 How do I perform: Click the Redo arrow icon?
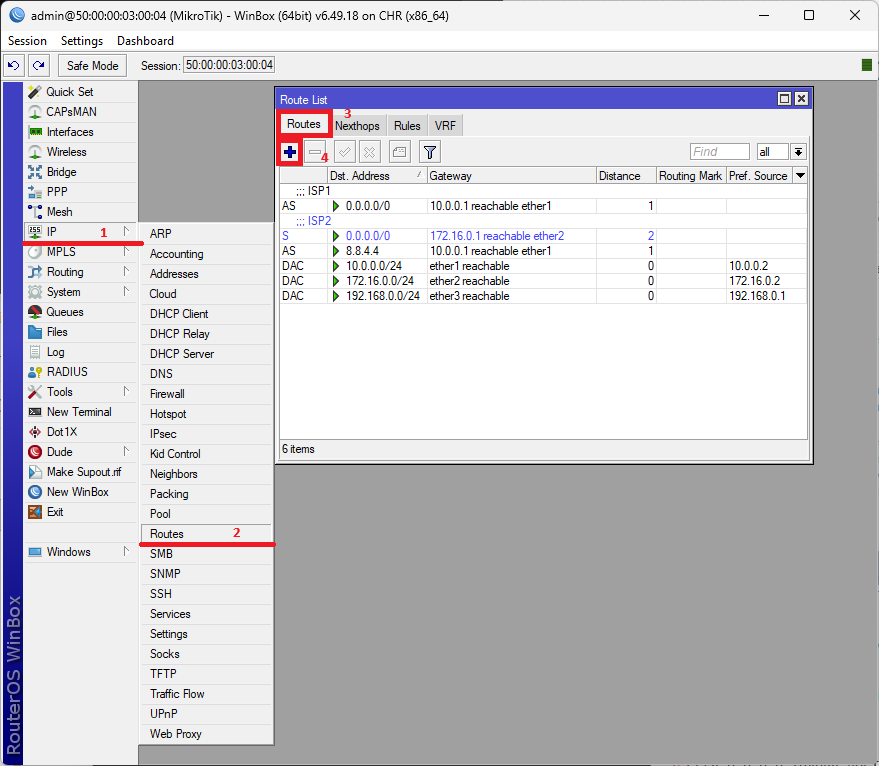(38, 65)
